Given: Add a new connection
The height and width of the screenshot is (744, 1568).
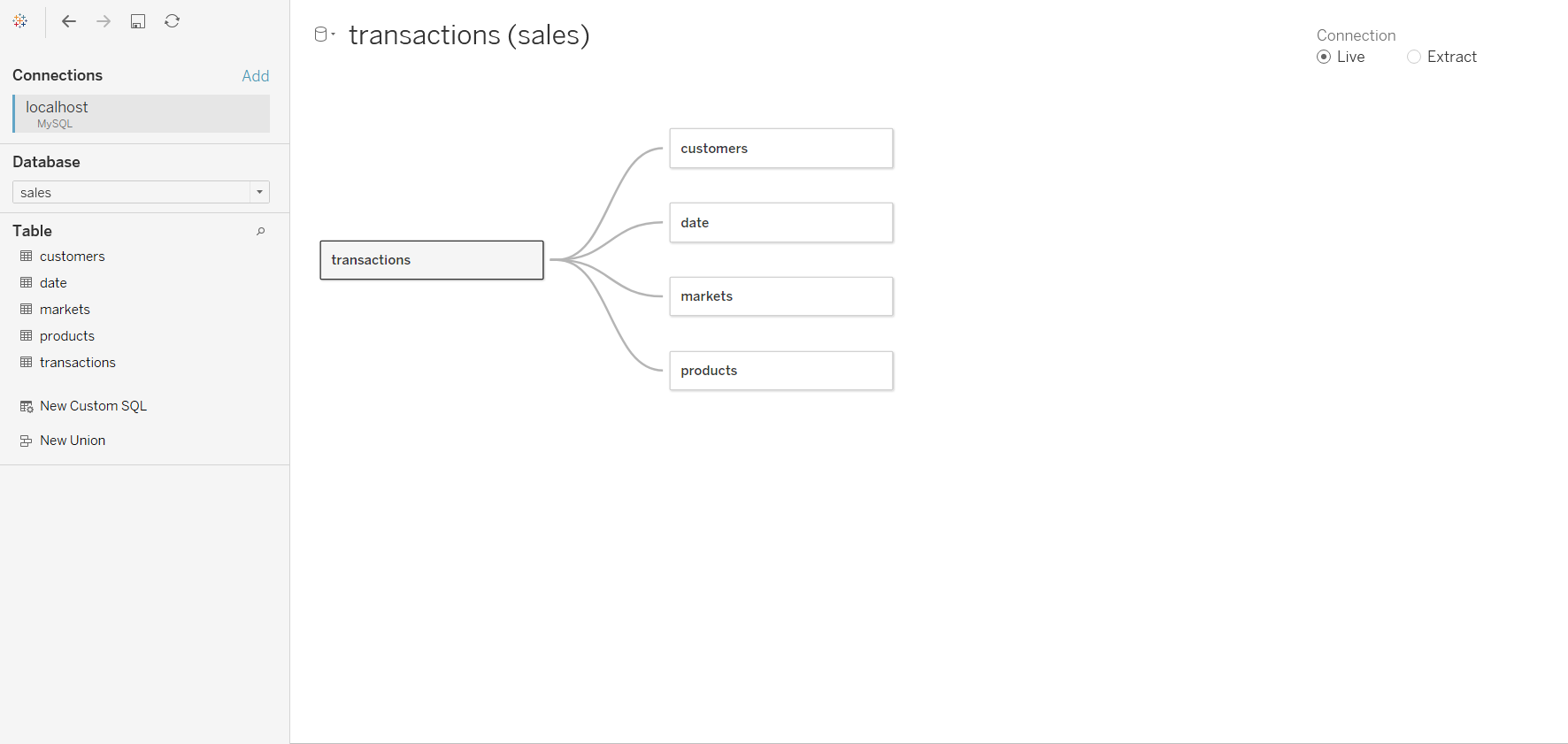Looking at the screenshot, I should (256, 76).
